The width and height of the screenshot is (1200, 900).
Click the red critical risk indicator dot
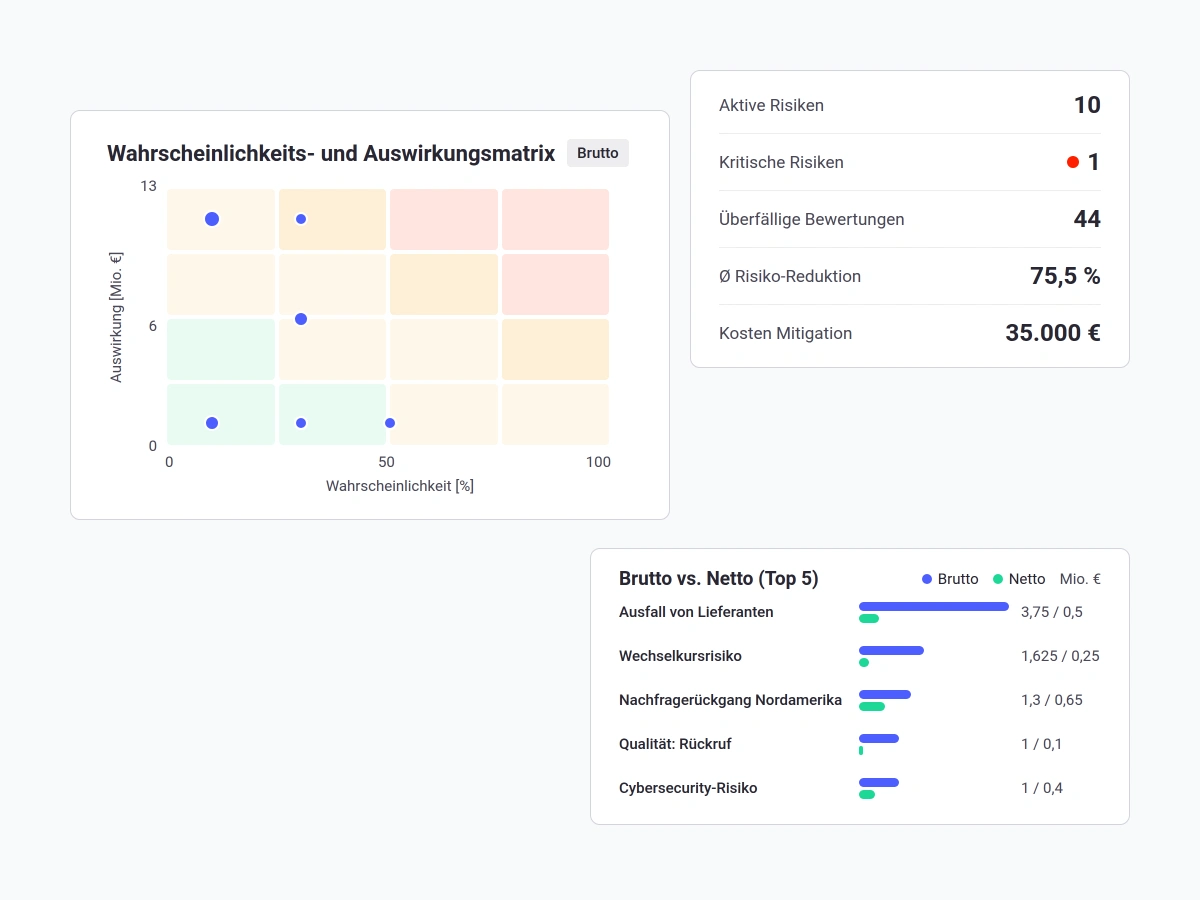(1073, 162)
